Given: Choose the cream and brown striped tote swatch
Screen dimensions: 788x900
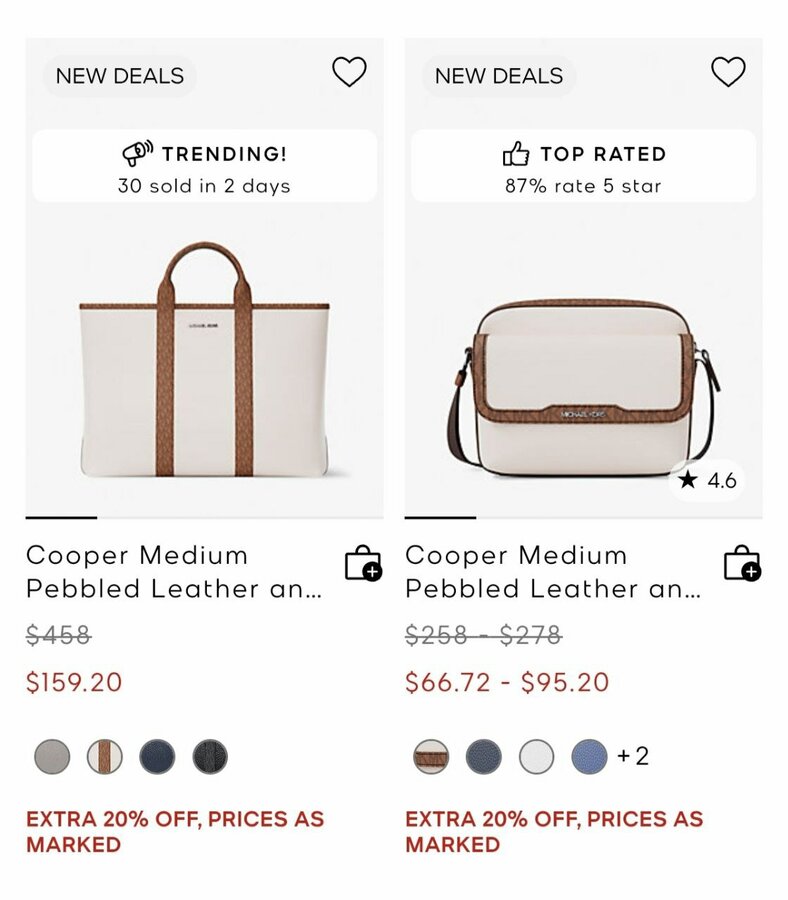Looking at the screenshot, I should pyautogui.click(x=105, y=757).
